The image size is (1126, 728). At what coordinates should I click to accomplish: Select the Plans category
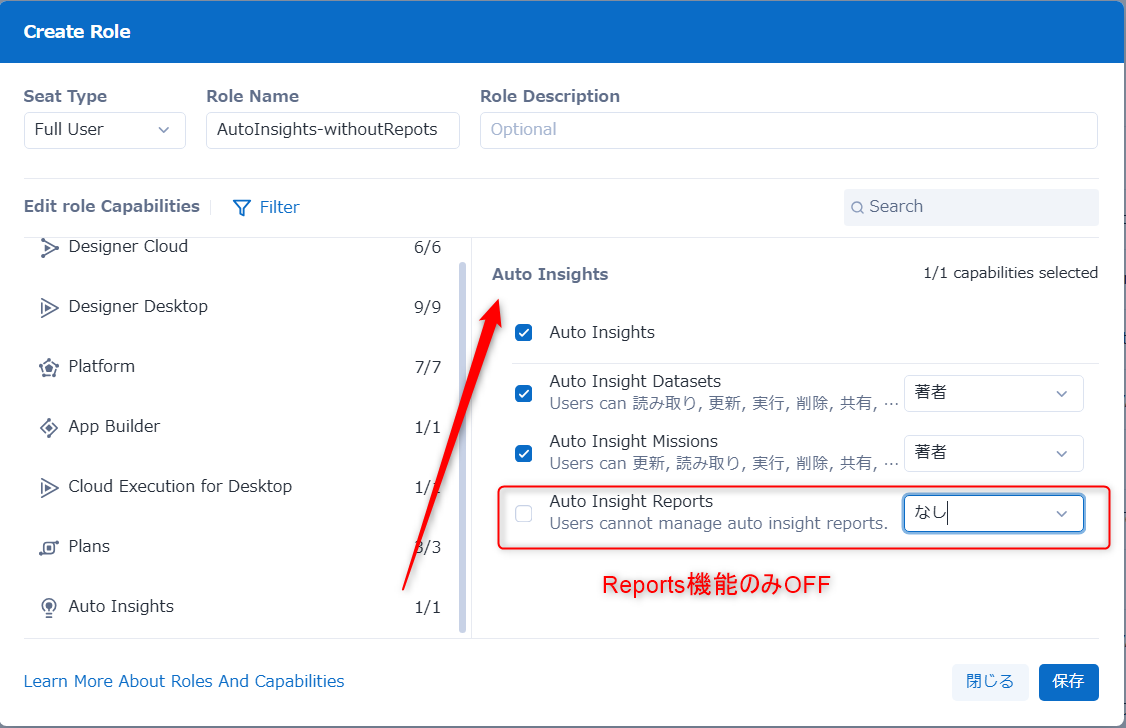click(x=241, y=547)
